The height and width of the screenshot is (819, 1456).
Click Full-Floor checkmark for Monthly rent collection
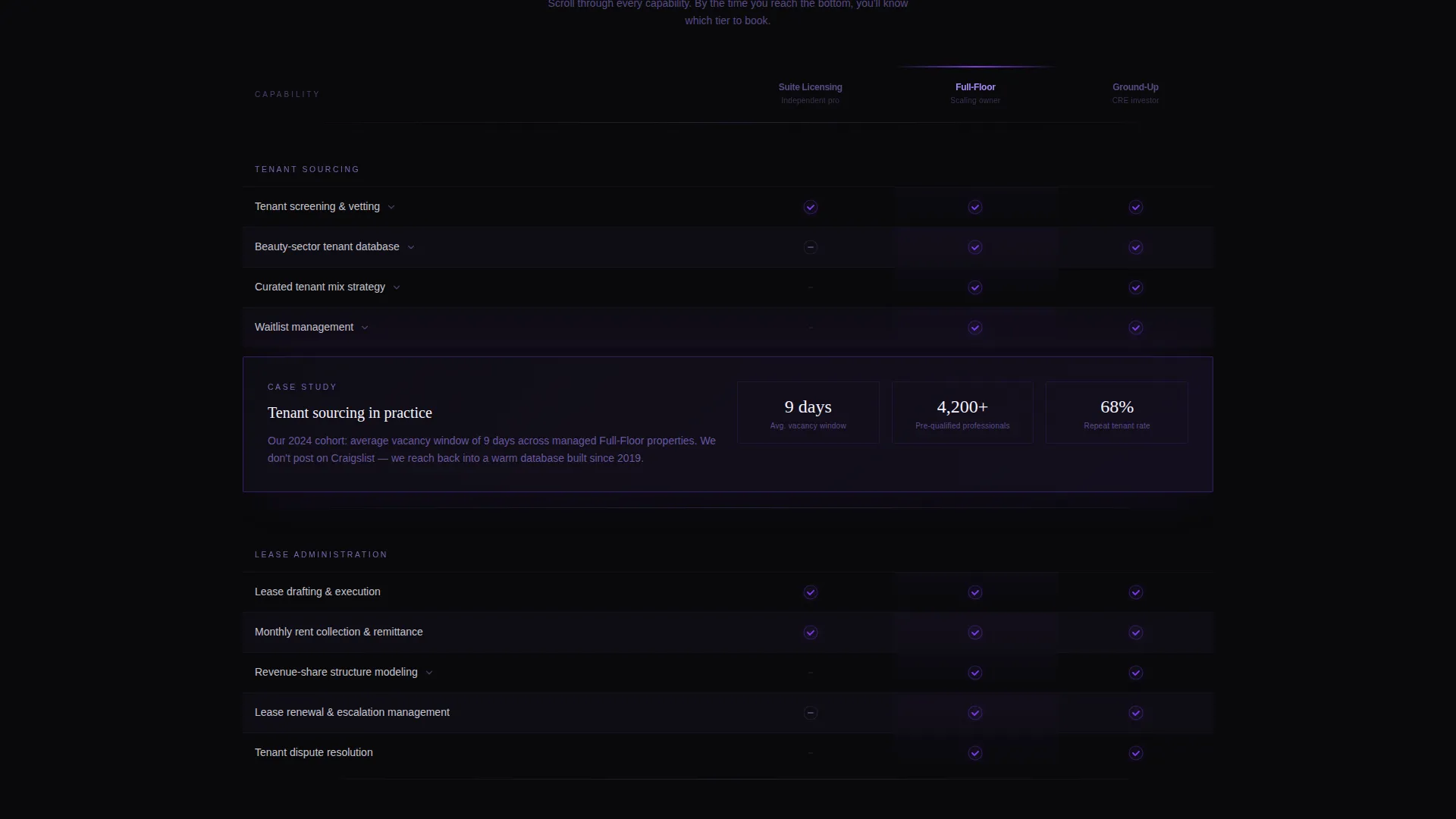[x=975, y=632]
